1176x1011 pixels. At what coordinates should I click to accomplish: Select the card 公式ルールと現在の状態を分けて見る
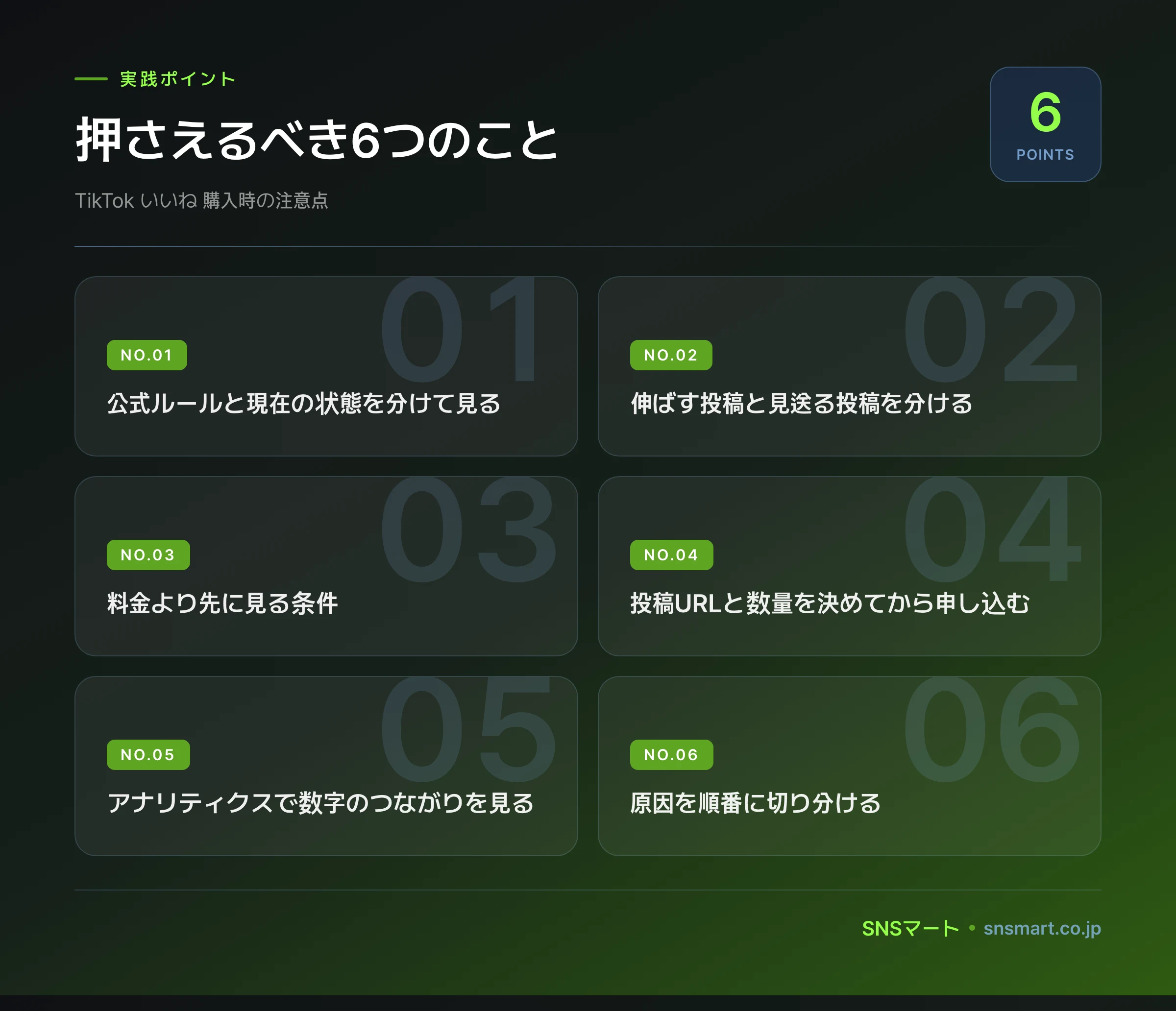coord(326,366)
